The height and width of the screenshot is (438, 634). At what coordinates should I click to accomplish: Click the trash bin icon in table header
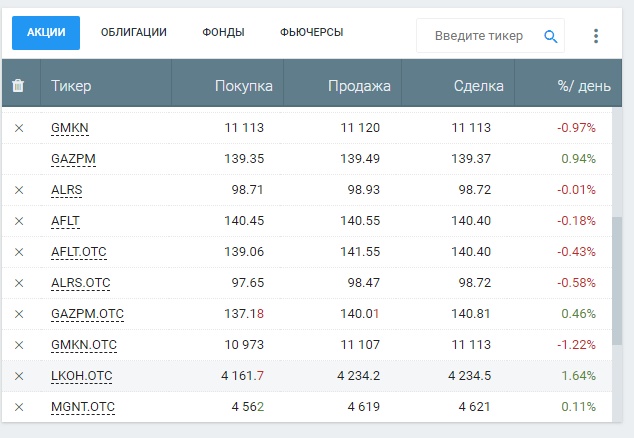click(18, 85)
